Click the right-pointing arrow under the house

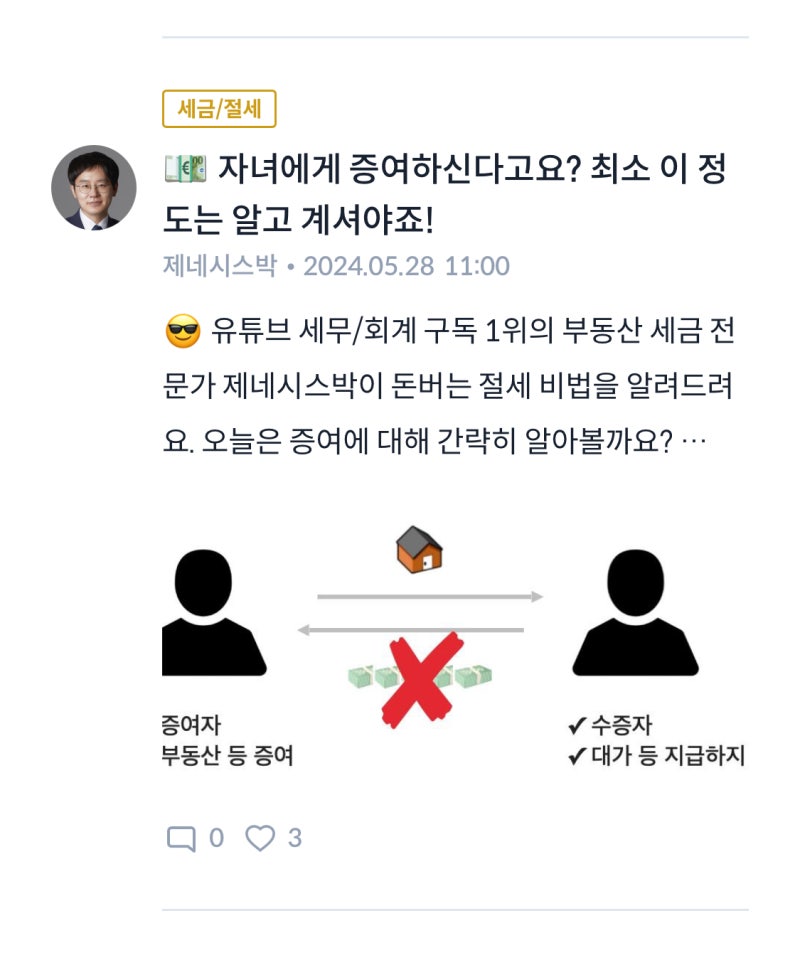430,596
